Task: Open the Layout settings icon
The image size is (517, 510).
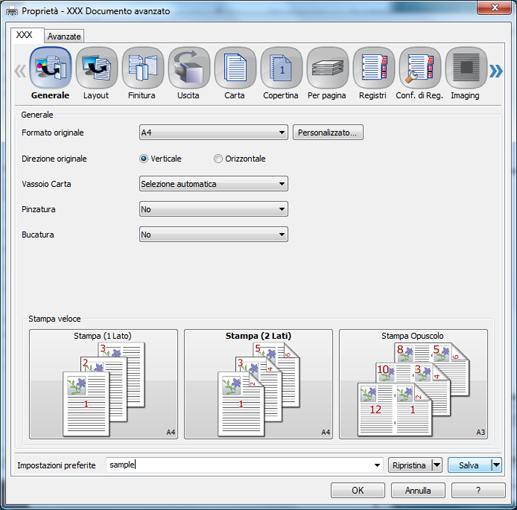Action: (x=96, y=68)
